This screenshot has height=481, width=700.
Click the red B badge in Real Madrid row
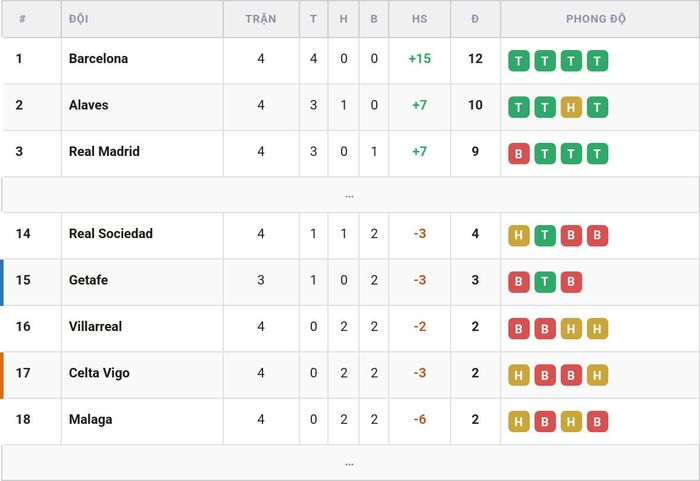[x=519, y=154]
